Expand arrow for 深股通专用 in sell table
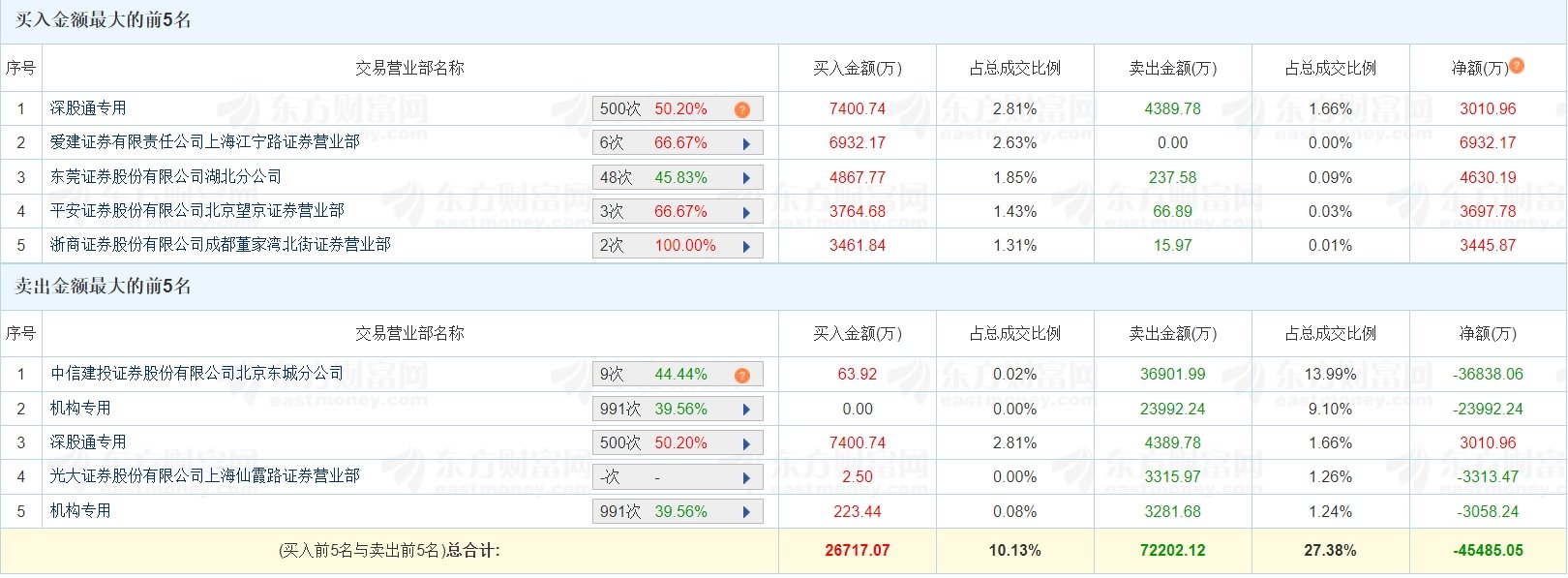Image resolution: width=1568 pixels, height=578 pixels. coord(746,443)
